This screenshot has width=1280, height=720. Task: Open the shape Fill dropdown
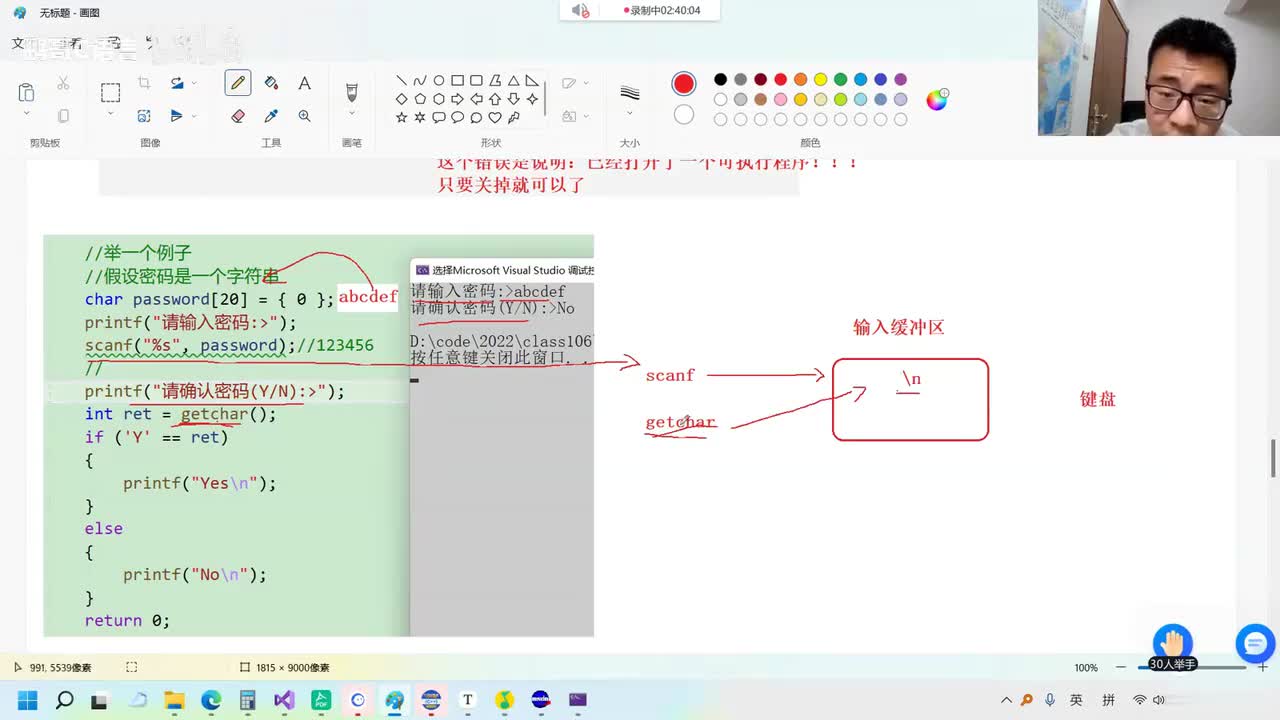tap(575, 116)
